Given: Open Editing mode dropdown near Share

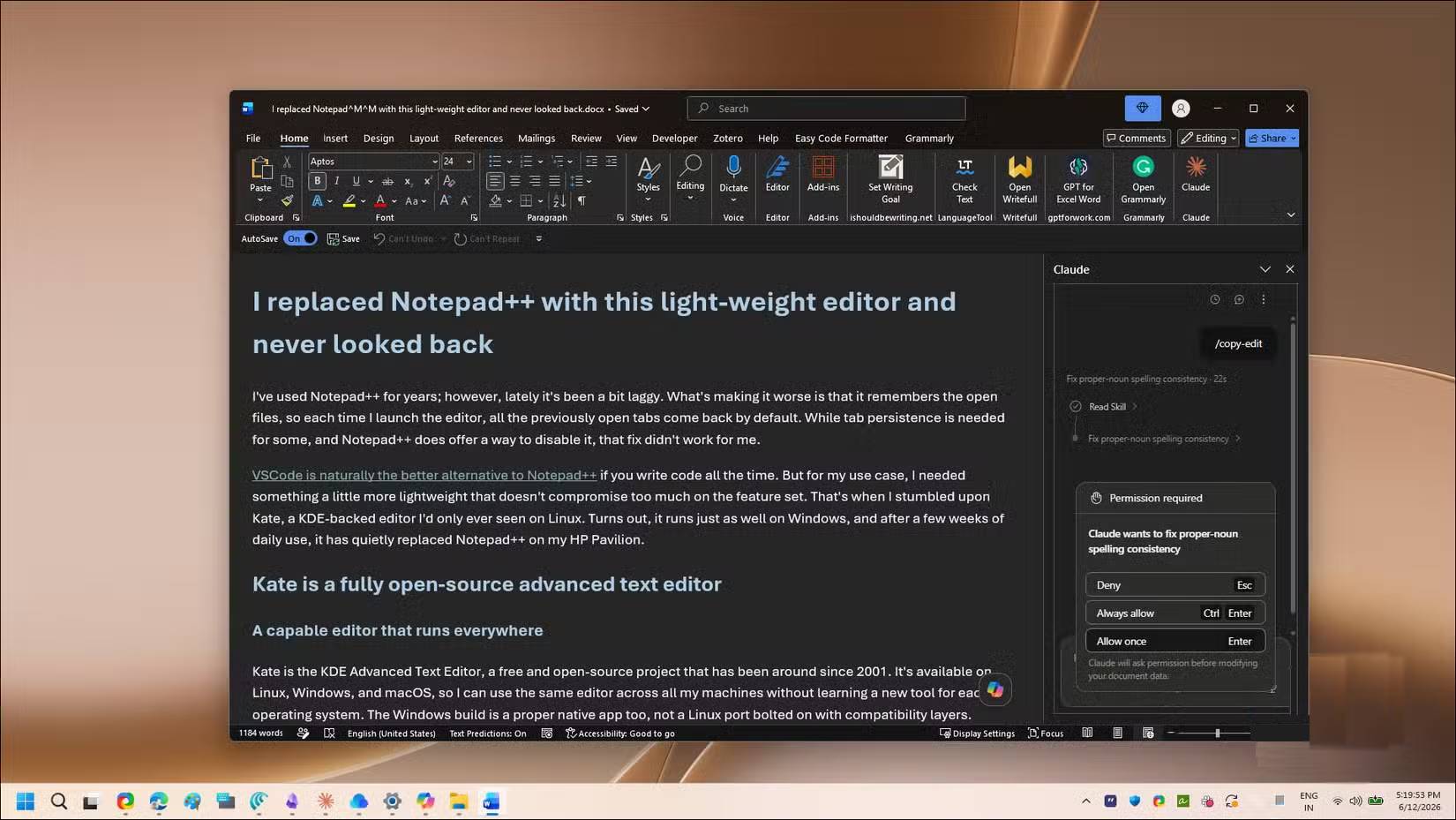Looking at the screenshot, I should pyautogui.click(x=1208, y=138).
